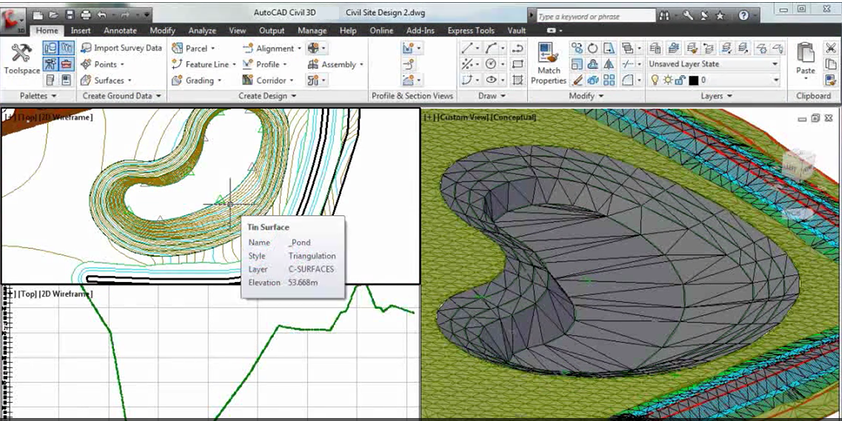The width and height of the screenshot is (842, 421).
Task: Click the Print icon in quick access toolbar
Action: coord(85,16)
